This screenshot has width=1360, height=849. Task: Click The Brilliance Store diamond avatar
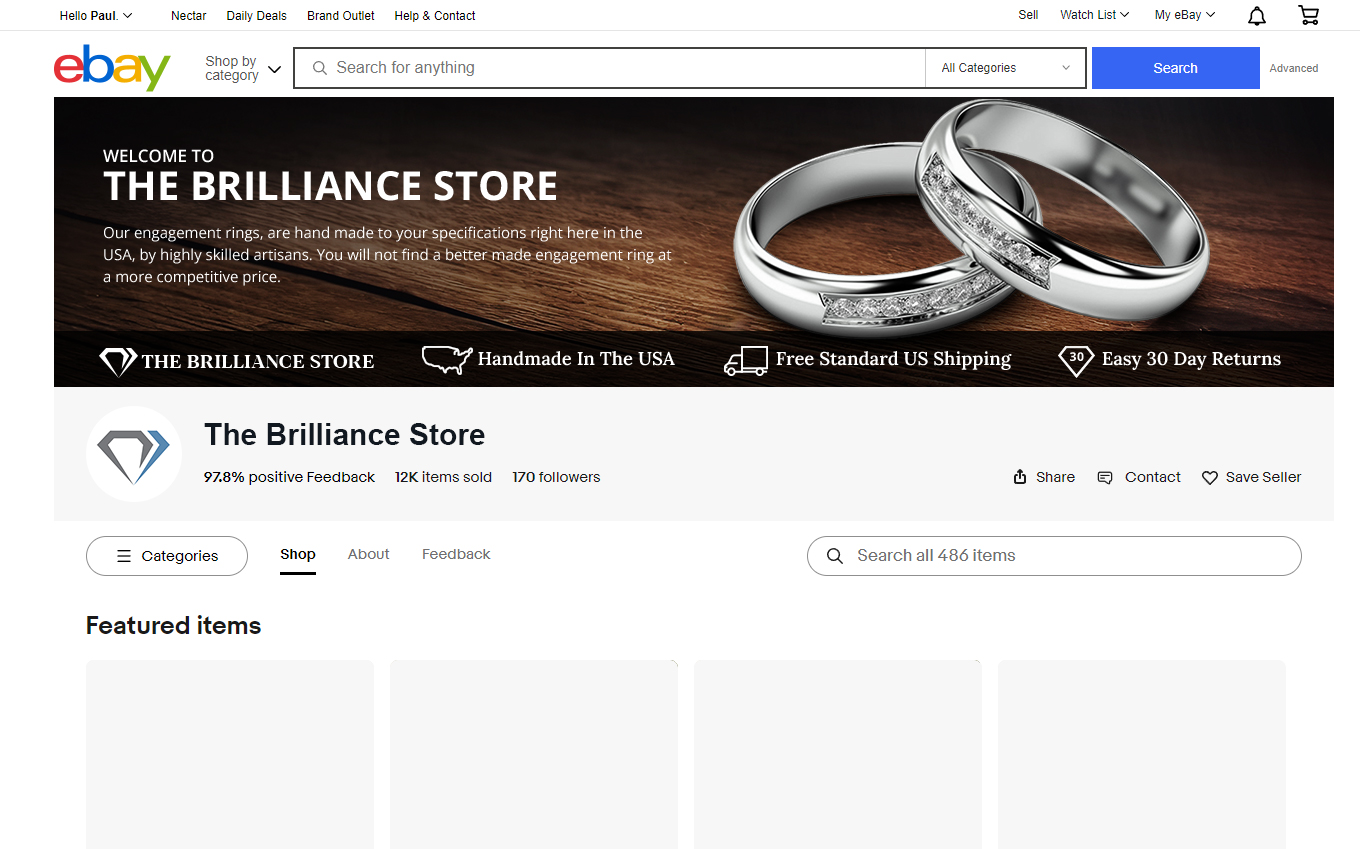coord(134,454)
